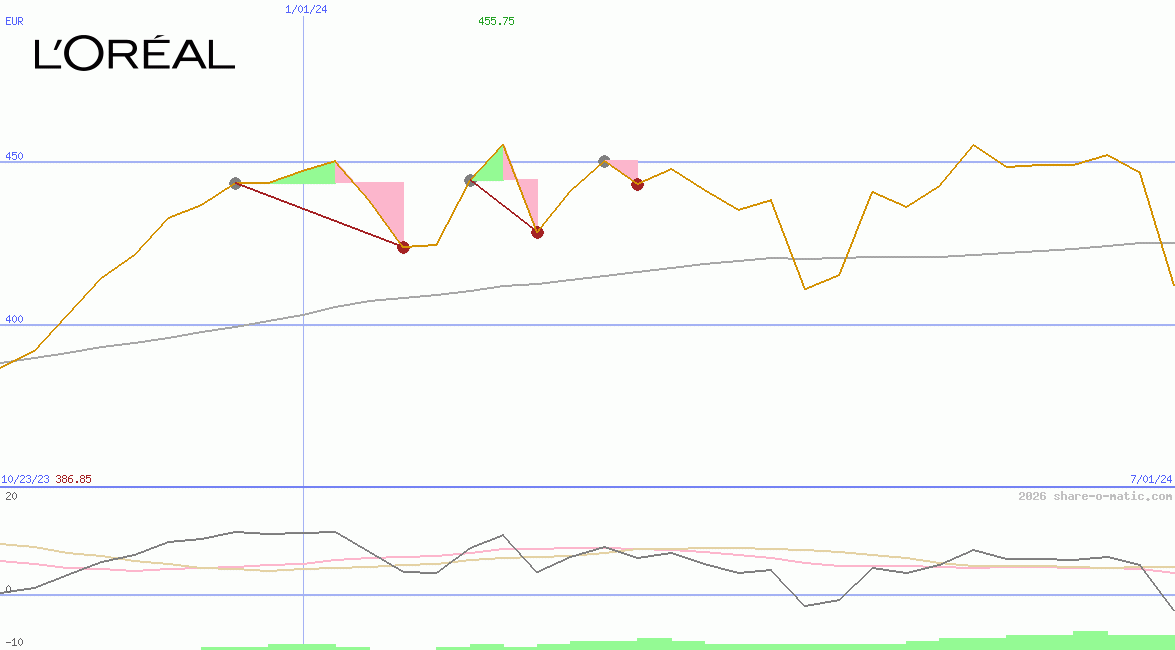
Task: Click the EUR currency label
Action: tap(14, 21)
